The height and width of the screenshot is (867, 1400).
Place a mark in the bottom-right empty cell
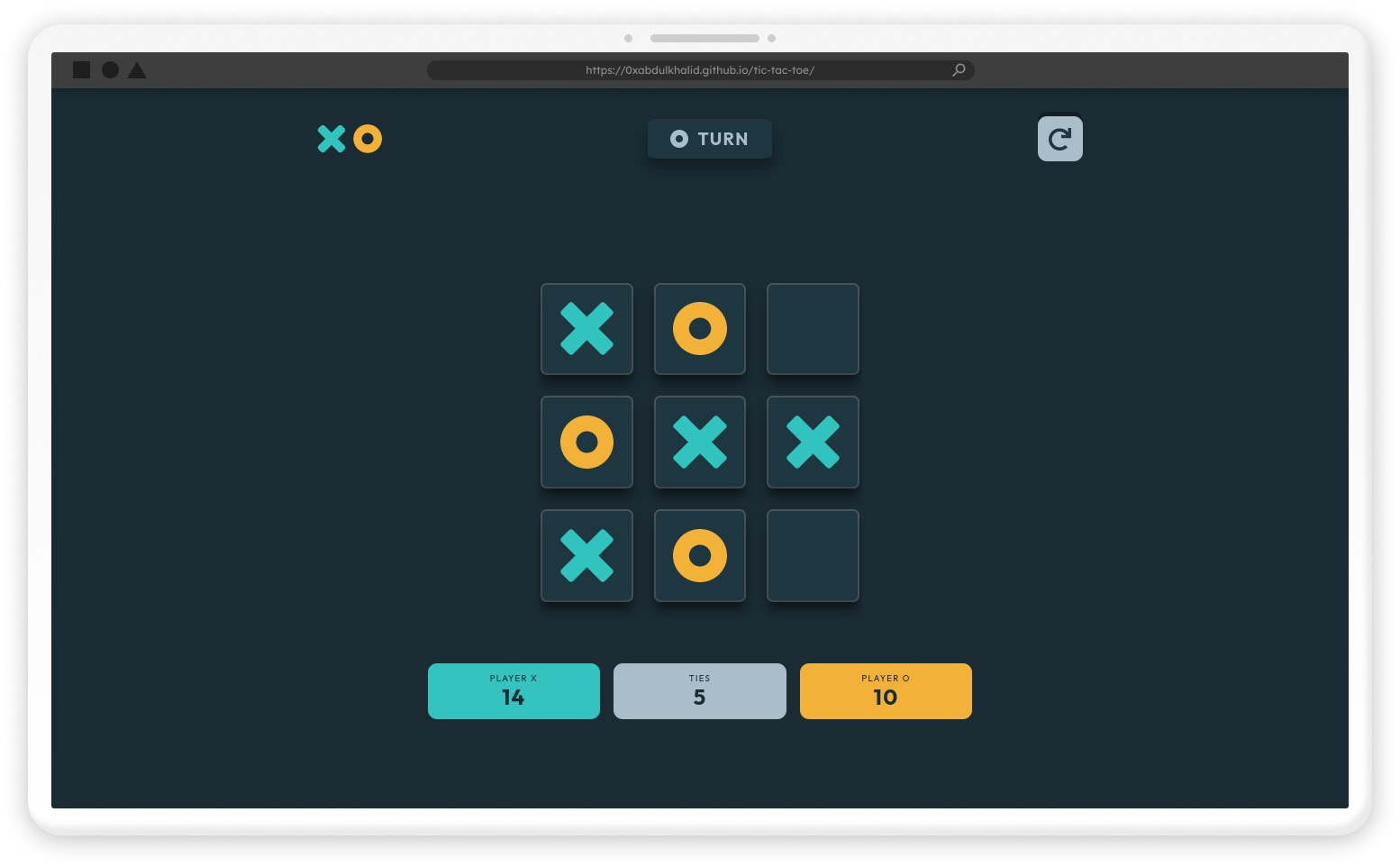(813, 555)
